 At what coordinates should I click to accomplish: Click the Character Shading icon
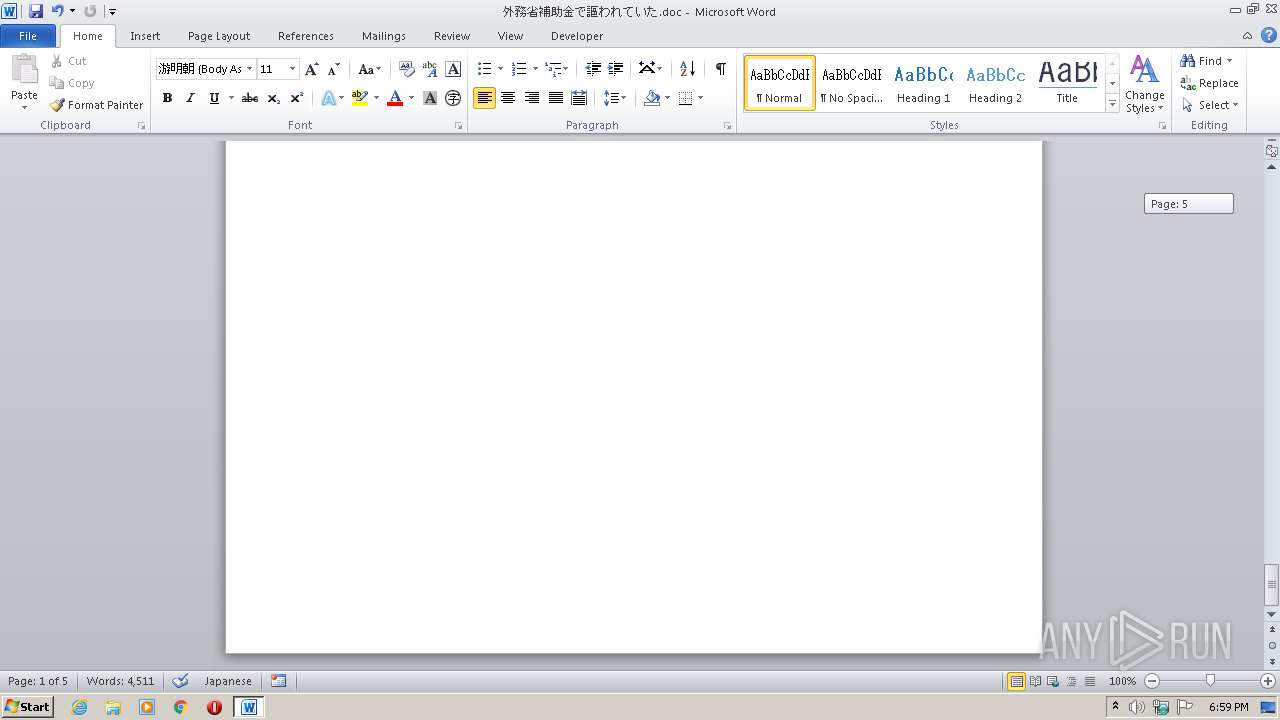click(430, 98)
